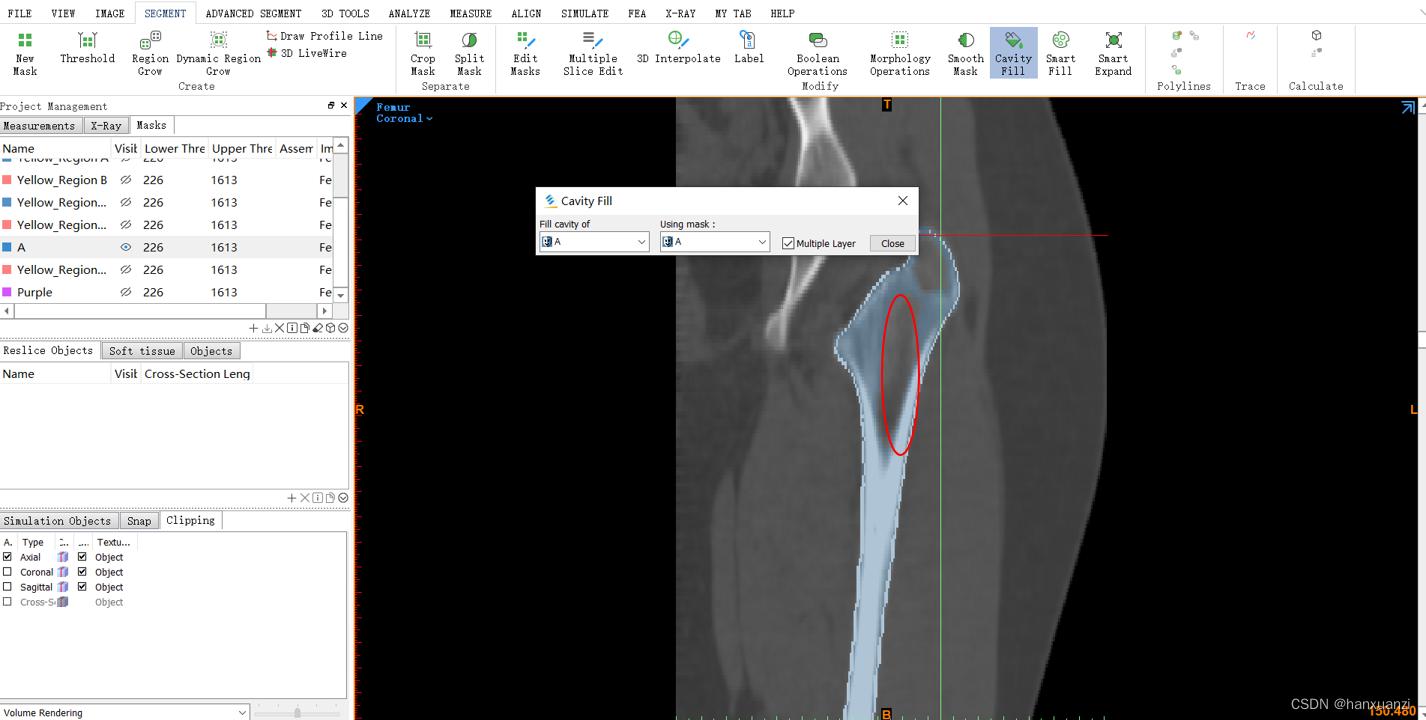Open the 'Using mask' dropdown
The width and height of the screenshot is (1426, 720).
(x=714, y=242)
